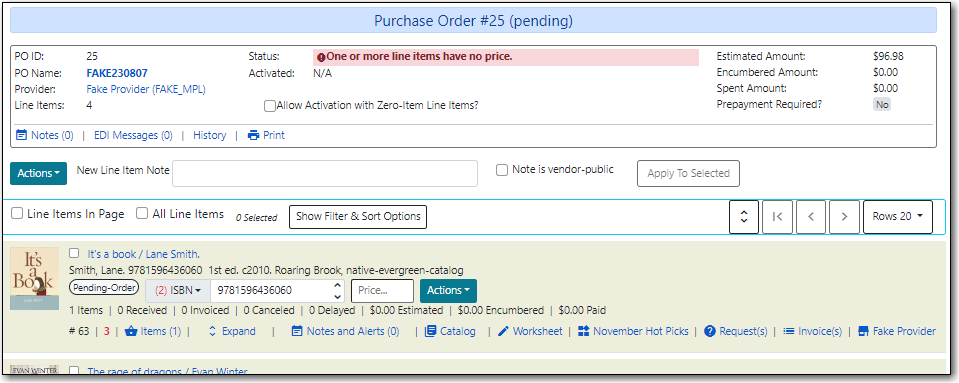Click the notes icon beside Notes and Alerts
The height and width of the screenshot is (383, 959).
pos(297,331)
